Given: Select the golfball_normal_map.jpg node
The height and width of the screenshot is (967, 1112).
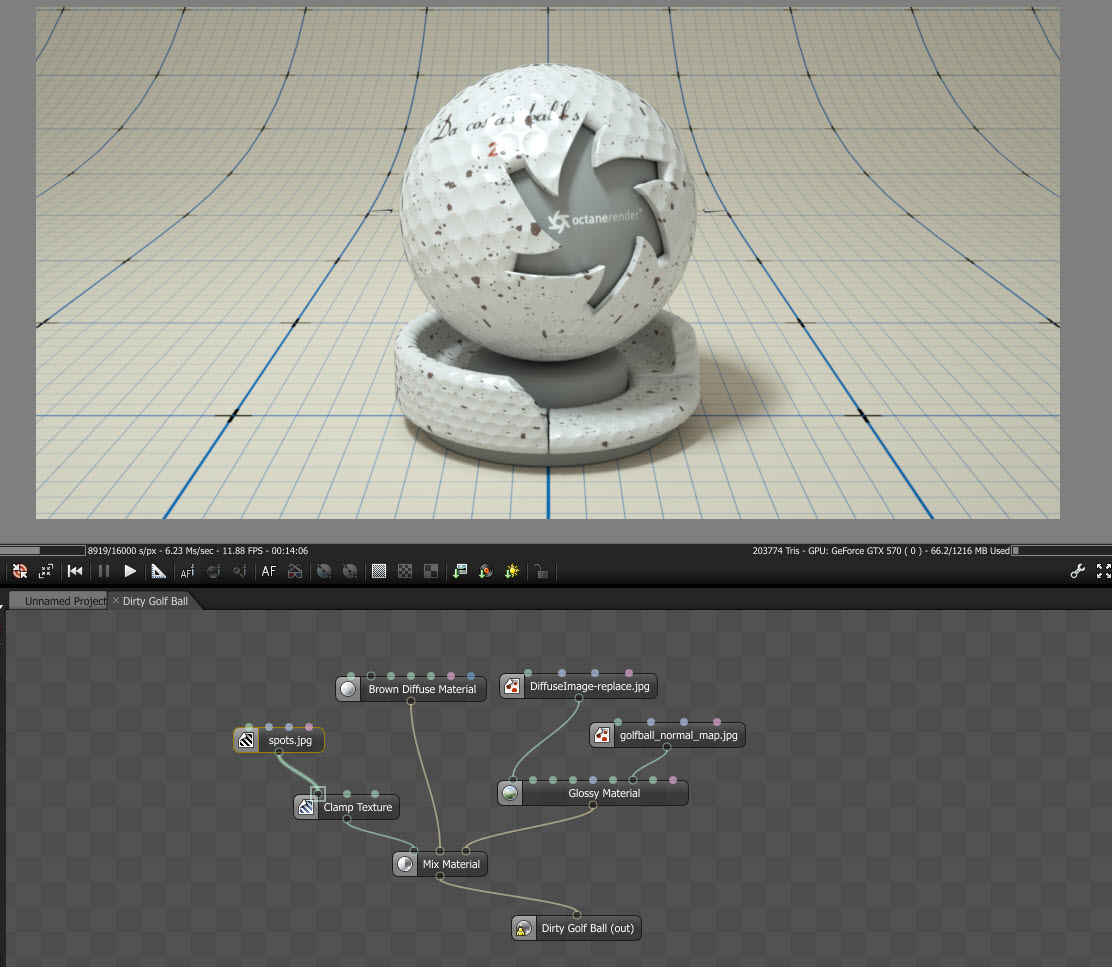Looking at the screenshot, I should (x=667, y=735).
